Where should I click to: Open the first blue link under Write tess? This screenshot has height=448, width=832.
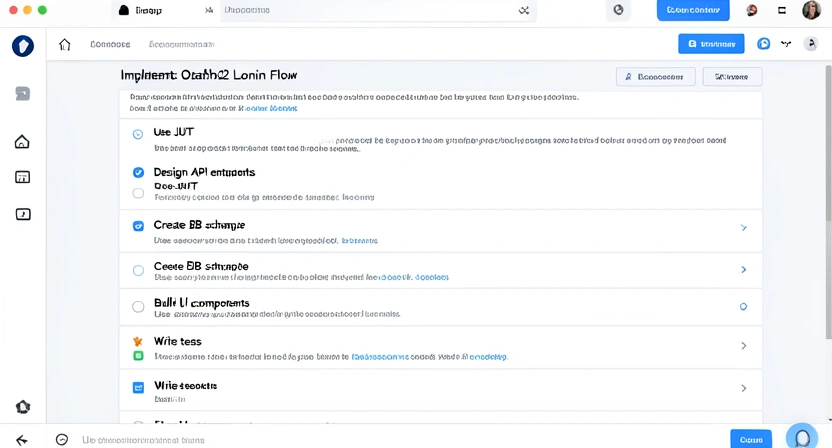pos(380,357)
